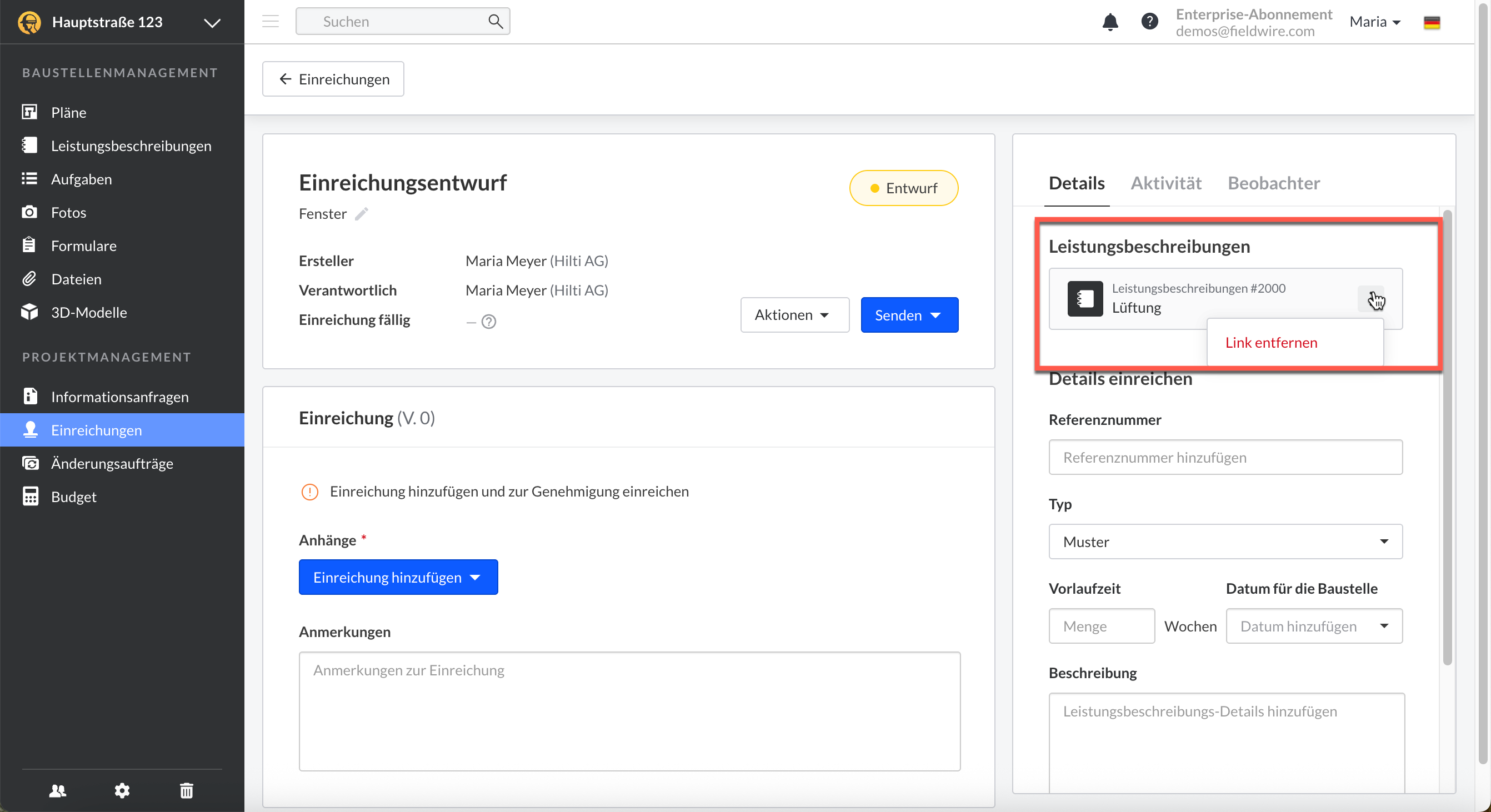Click the hamburger menu icon
This screenshot has width=1491, height=812.
click(271, 22)
